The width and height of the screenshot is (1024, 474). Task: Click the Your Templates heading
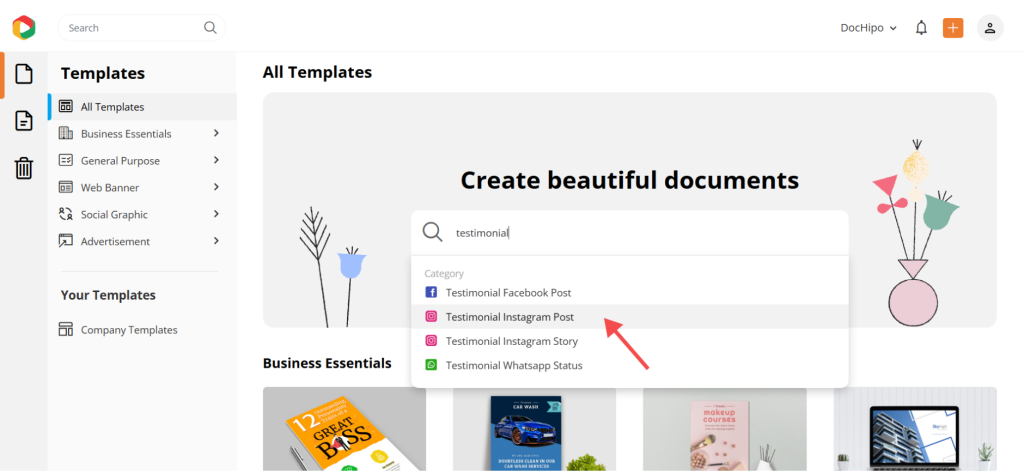[x=108, y=295]
